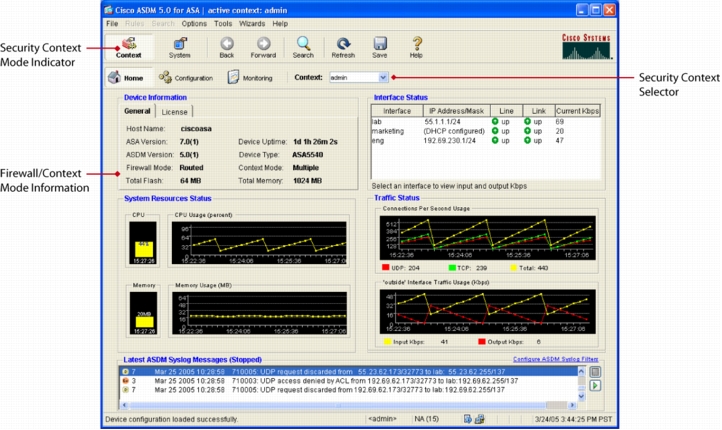Select the last 710005 syslog message row
Viewport: 722px width, 430px height.
coord(349,390)
